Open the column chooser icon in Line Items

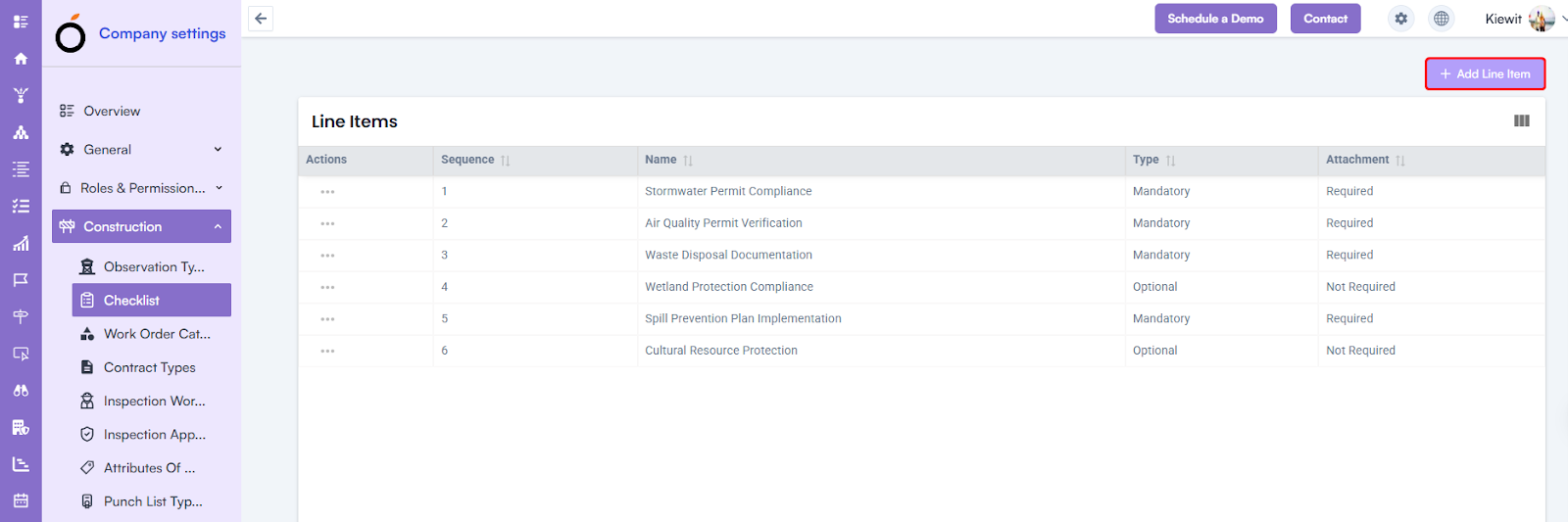click(1521, 121)
